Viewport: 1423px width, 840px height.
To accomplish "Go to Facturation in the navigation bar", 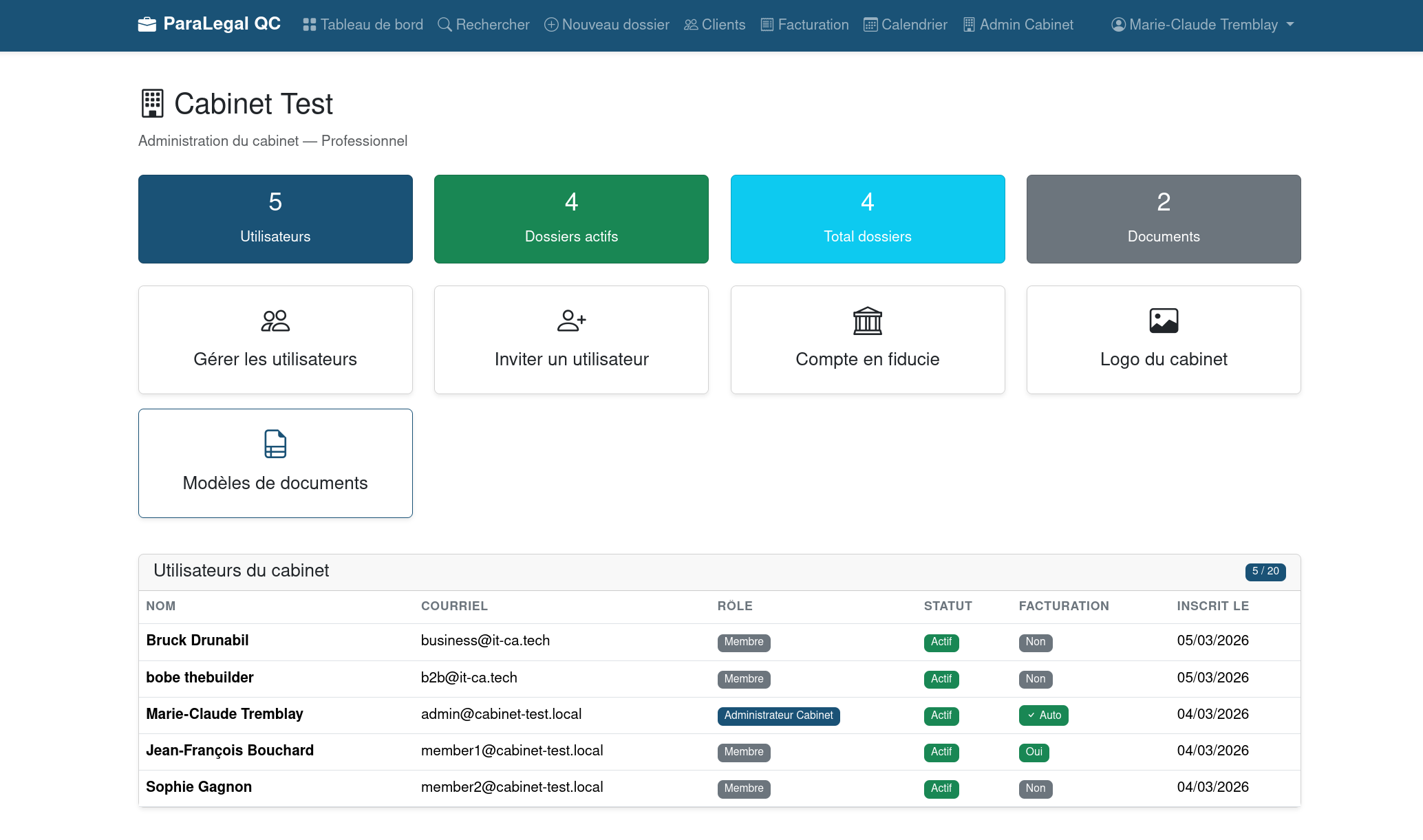I will 804,25.
